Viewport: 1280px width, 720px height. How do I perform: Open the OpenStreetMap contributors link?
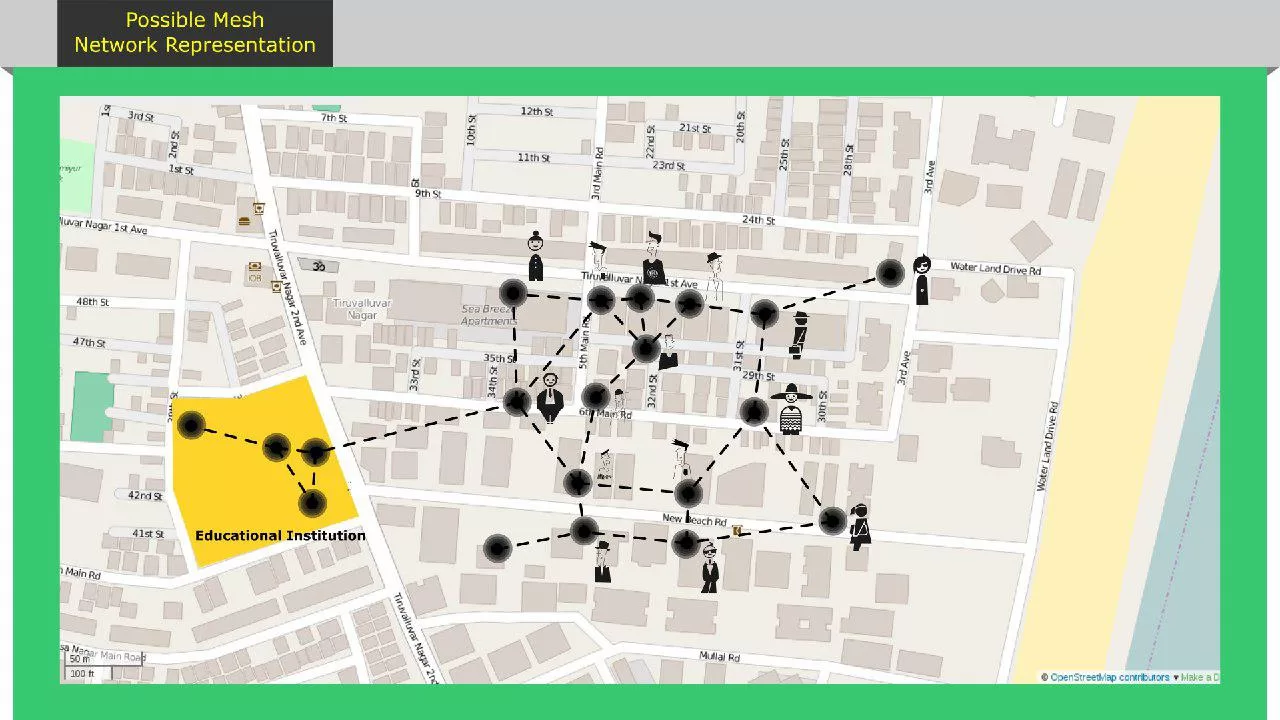click(x=1109, y=677)
